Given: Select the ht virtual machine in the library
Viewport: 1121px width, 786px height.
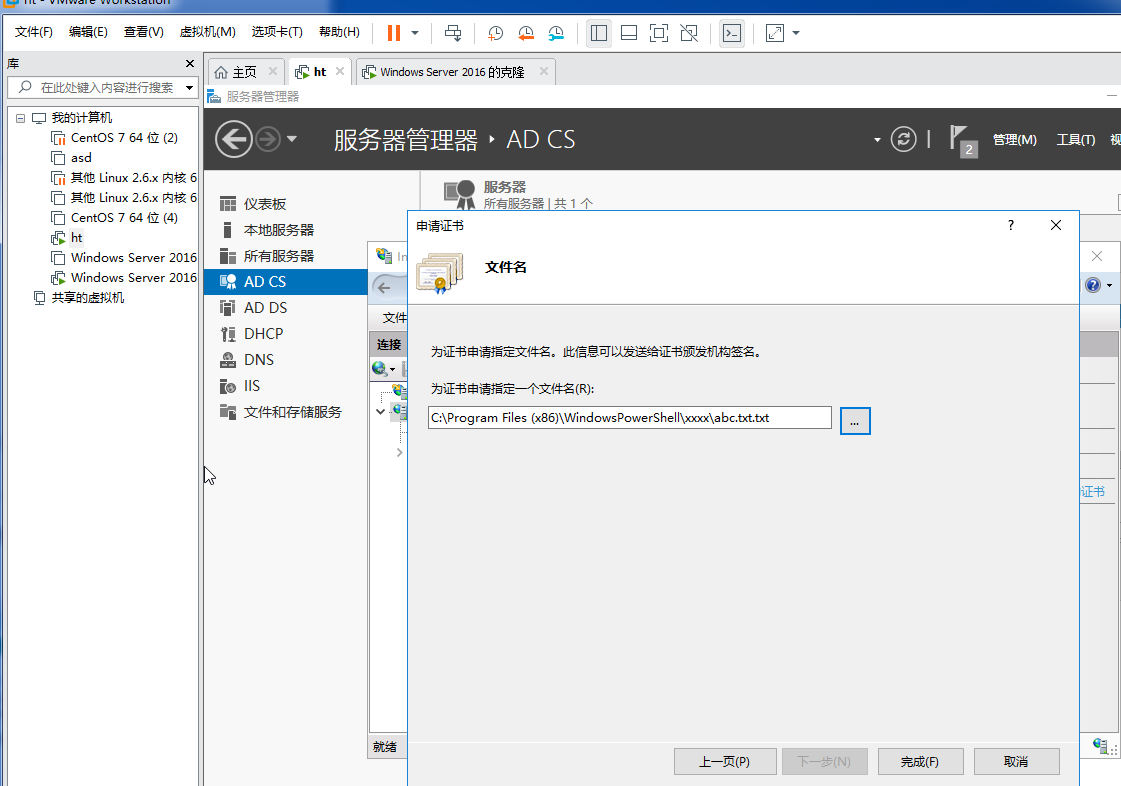Looking at the screenshot, I should (76, 237).
